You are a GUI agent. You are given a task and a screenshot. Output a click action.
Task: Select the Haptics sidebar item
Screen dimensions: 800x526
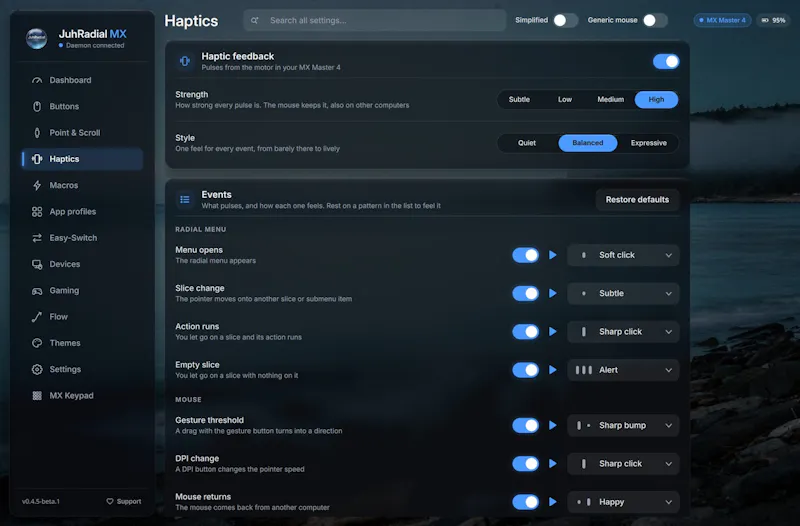click(x=82, y=159)
